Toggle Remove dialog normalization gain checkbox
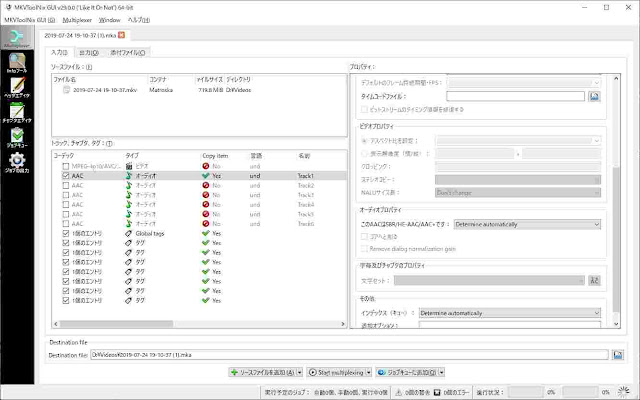The height and width of the screenshot is (400, 640). click(x=364, y=249)
